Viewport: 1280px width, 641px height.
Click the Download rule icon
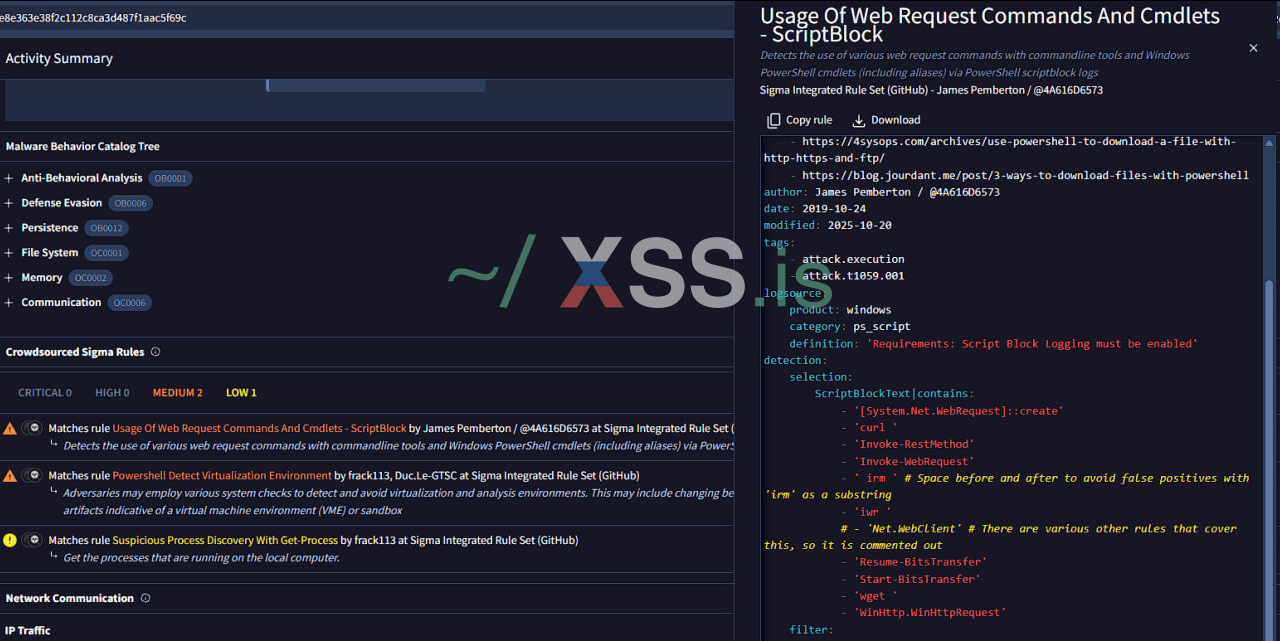pos(858,120)
